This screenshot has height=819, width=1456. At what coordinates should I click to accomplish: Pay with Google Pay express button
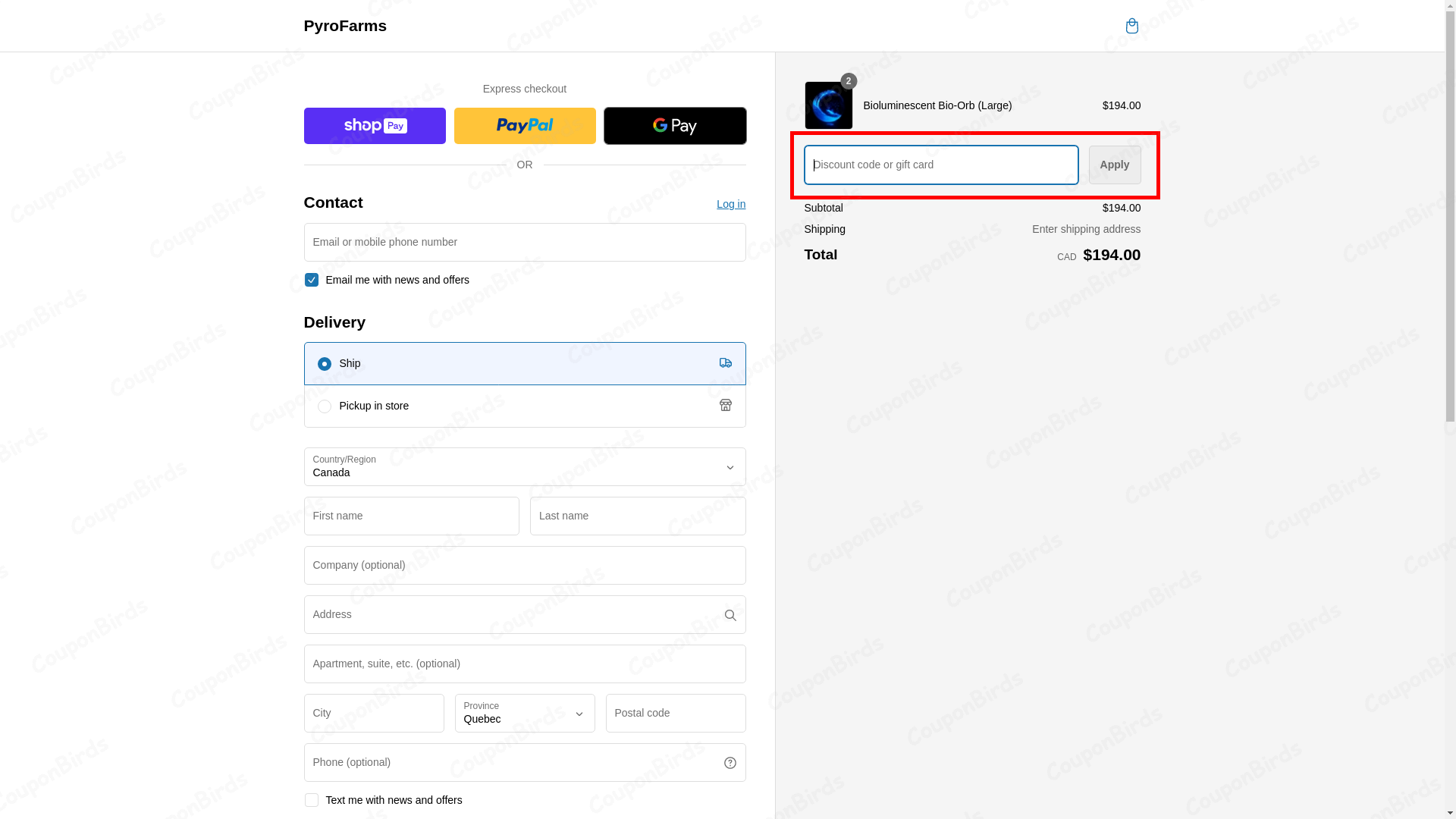(x=675, y=126)
